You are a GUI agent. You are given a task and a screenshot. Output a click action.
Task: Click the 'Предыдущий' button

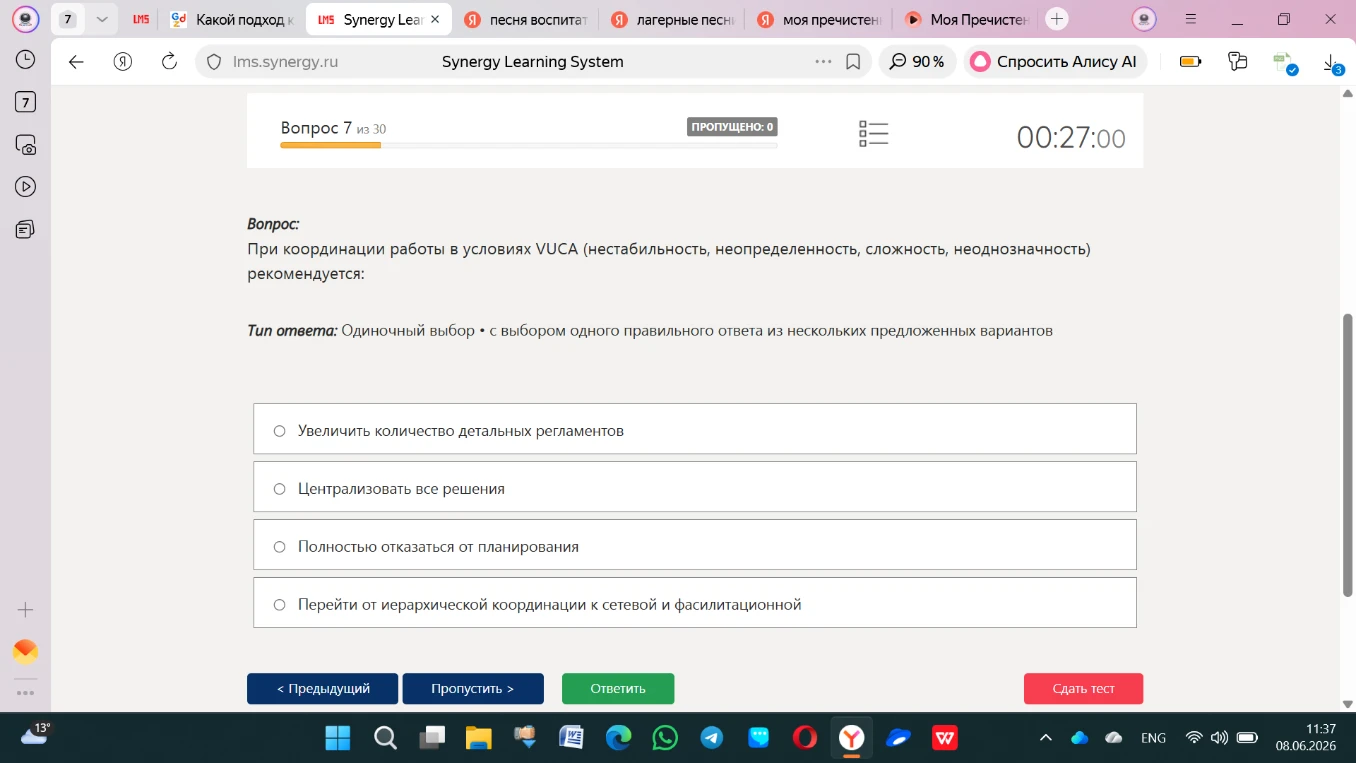[322, 689]
